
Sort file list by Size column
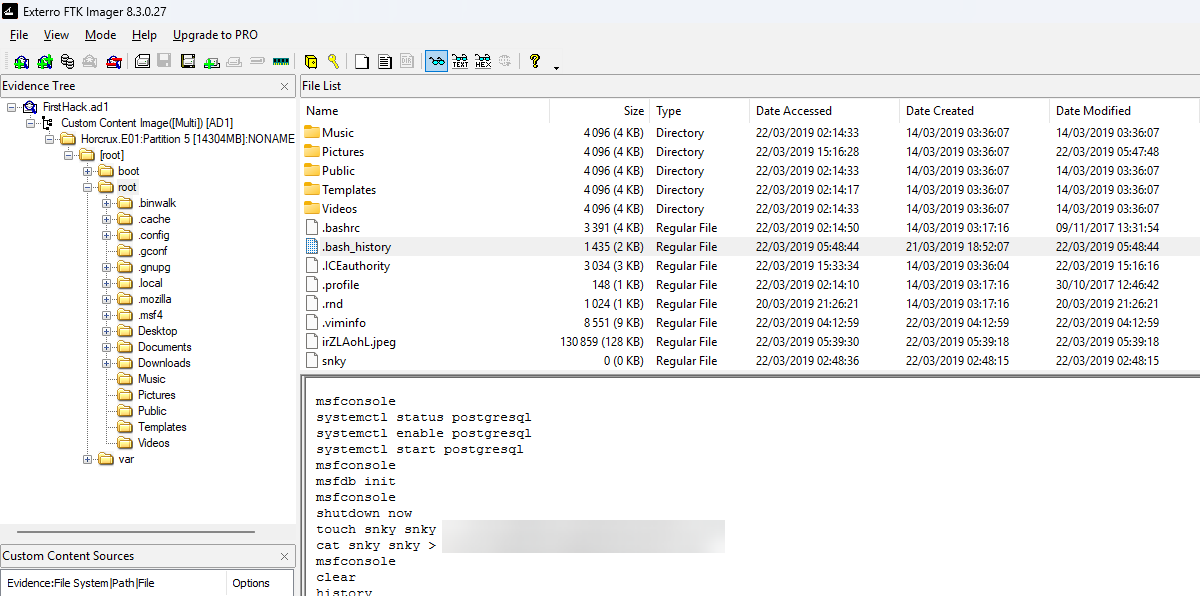600,111
